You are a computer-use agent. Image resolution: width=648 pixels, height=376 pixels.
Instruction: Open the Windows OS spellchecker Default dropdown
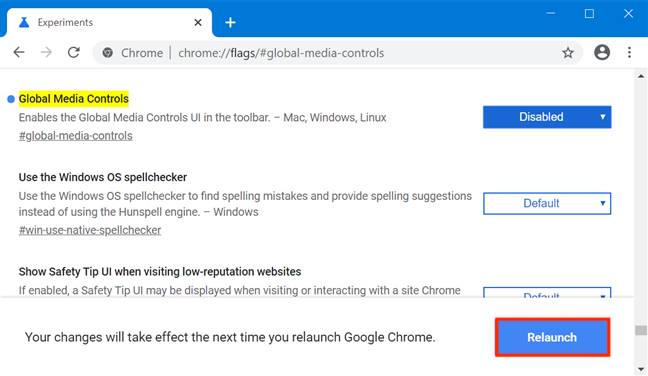click(x=547, y=203)
